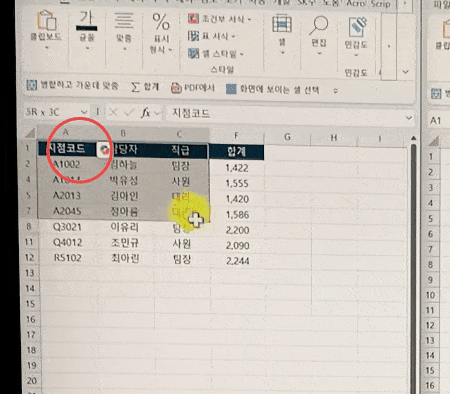Click the Name Box showing 5R x 3C
Screen dimensions: 450x394
tap(52, 112)
